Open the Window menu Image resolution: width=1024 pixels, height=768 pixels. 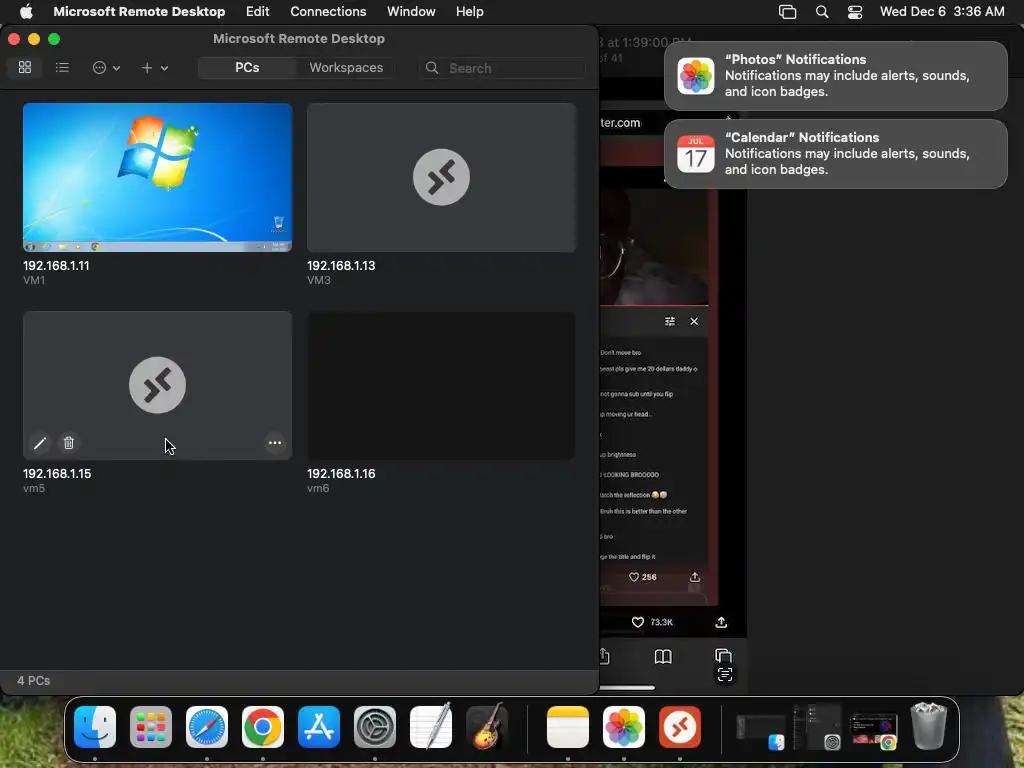point(411,11)
